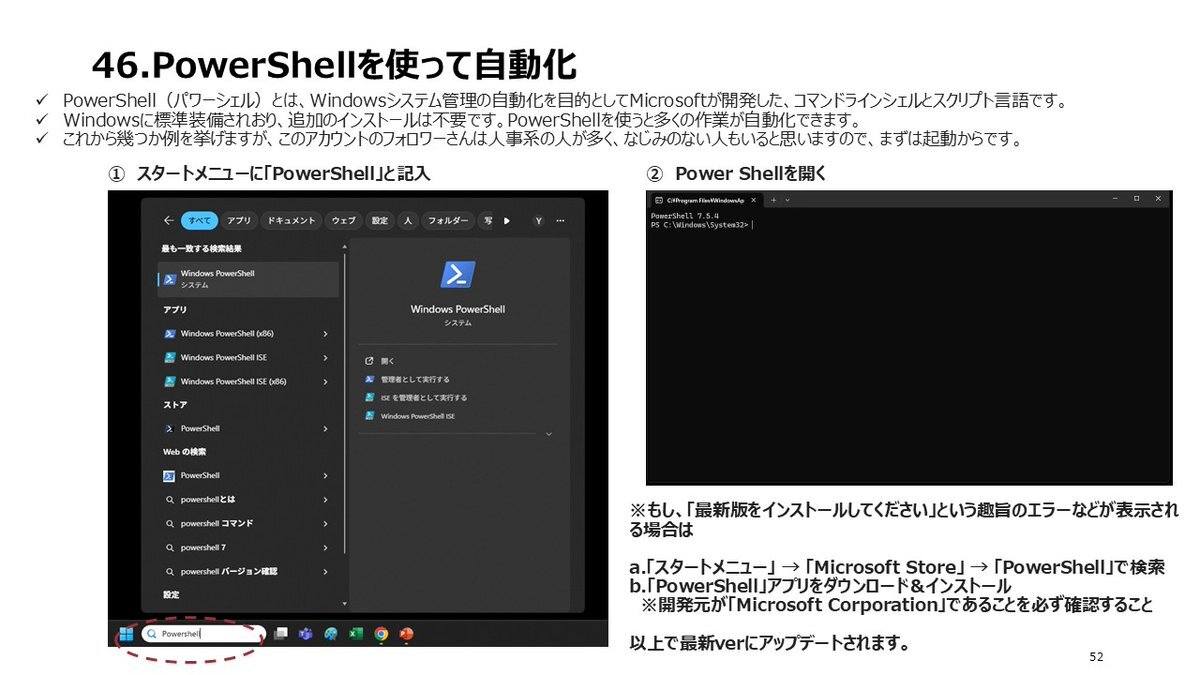Screen dimensions: 1200x675
Task: Close the terminal tab with its X
Action: (752, 199)
